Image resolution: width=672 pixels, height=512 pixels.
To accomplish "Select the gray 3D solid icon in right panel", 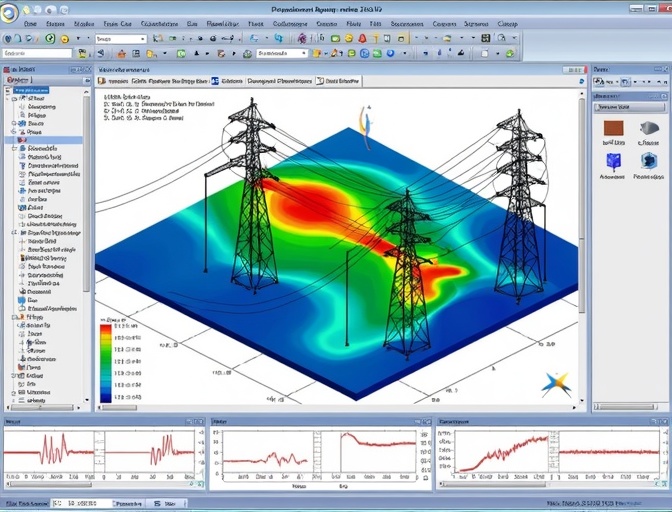I will click(648, 129).
